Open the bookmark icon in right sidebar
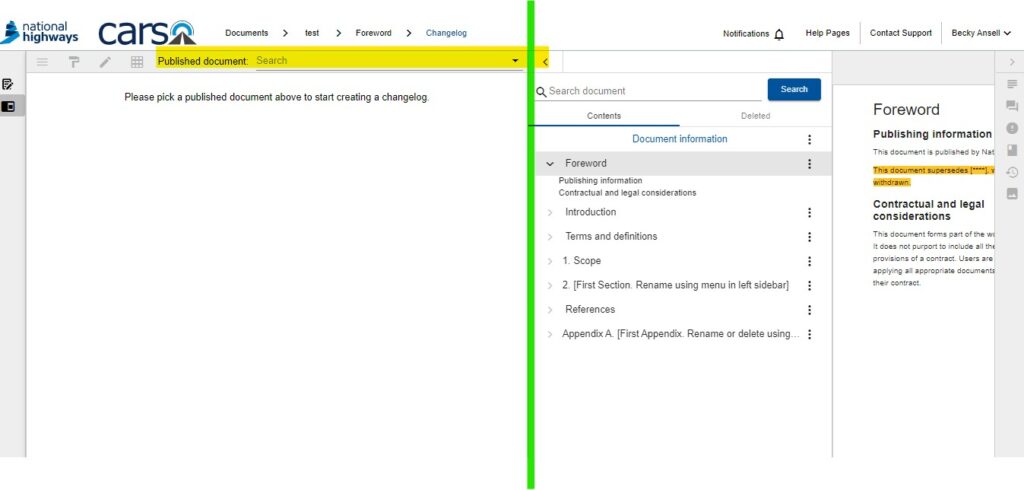 (1012, 150)
